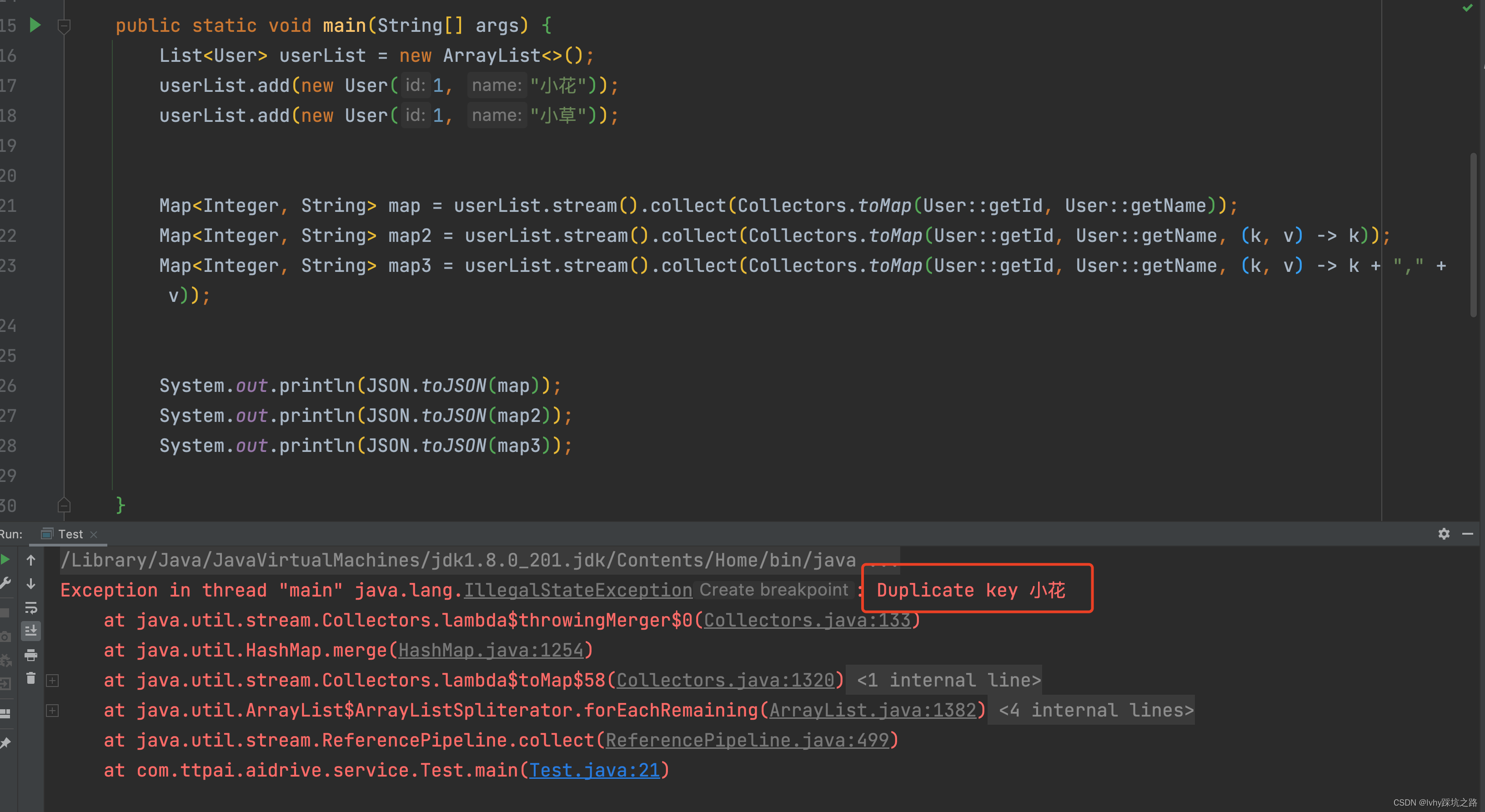Click Create breakpoint in exception line
1485x812 pixels.
[x=773, y=590]
